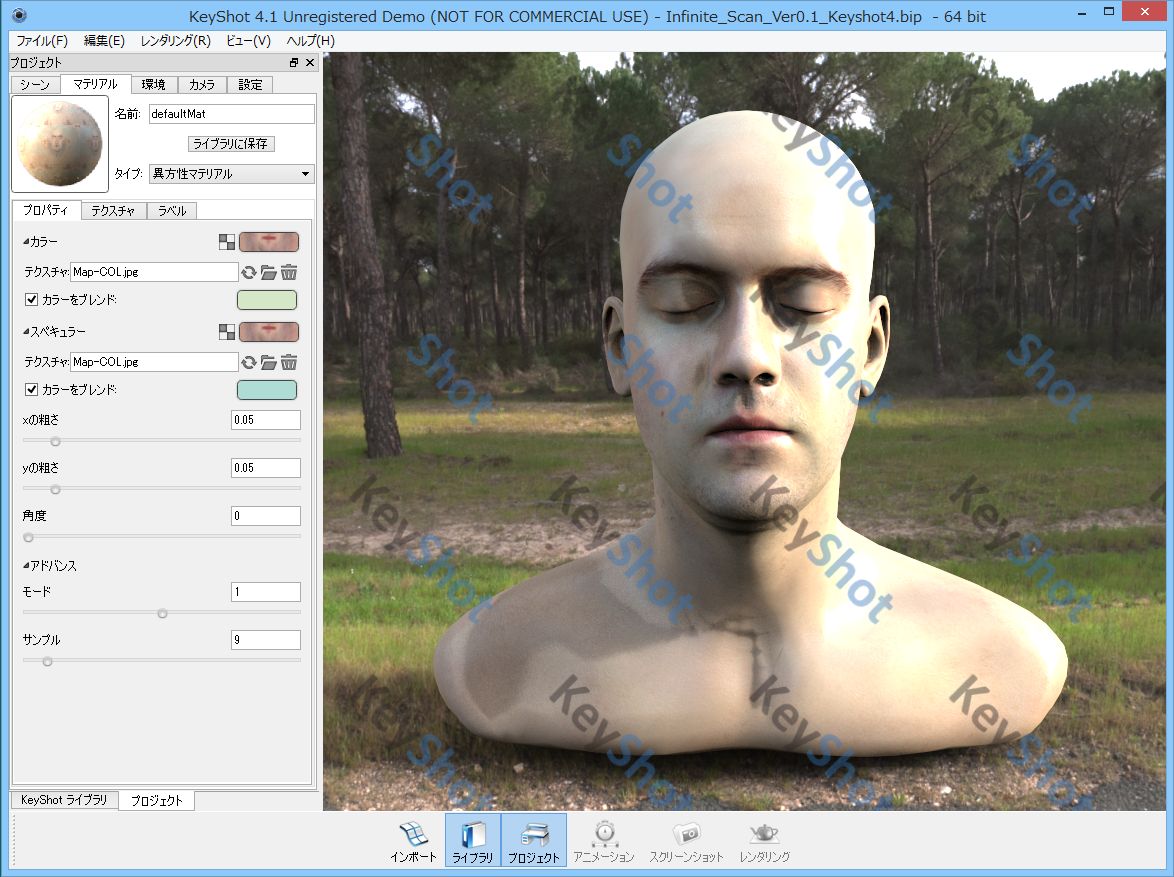Open the 編集(E) menu

coord(104,40)
